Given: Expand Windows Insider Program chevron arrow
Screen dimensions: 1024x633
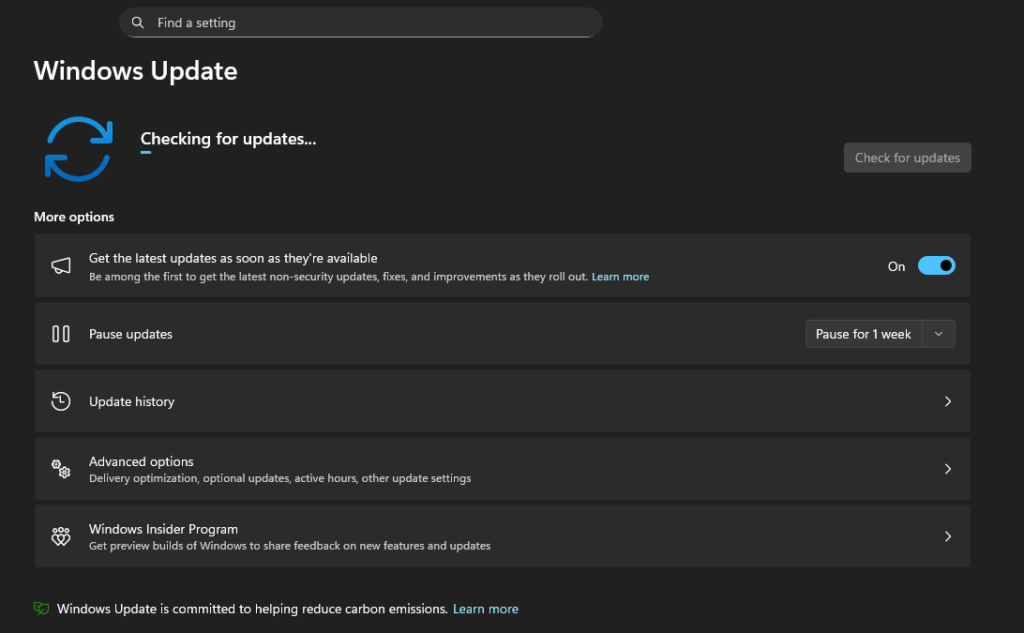Looking at the screenshot, I should [948, 537].
